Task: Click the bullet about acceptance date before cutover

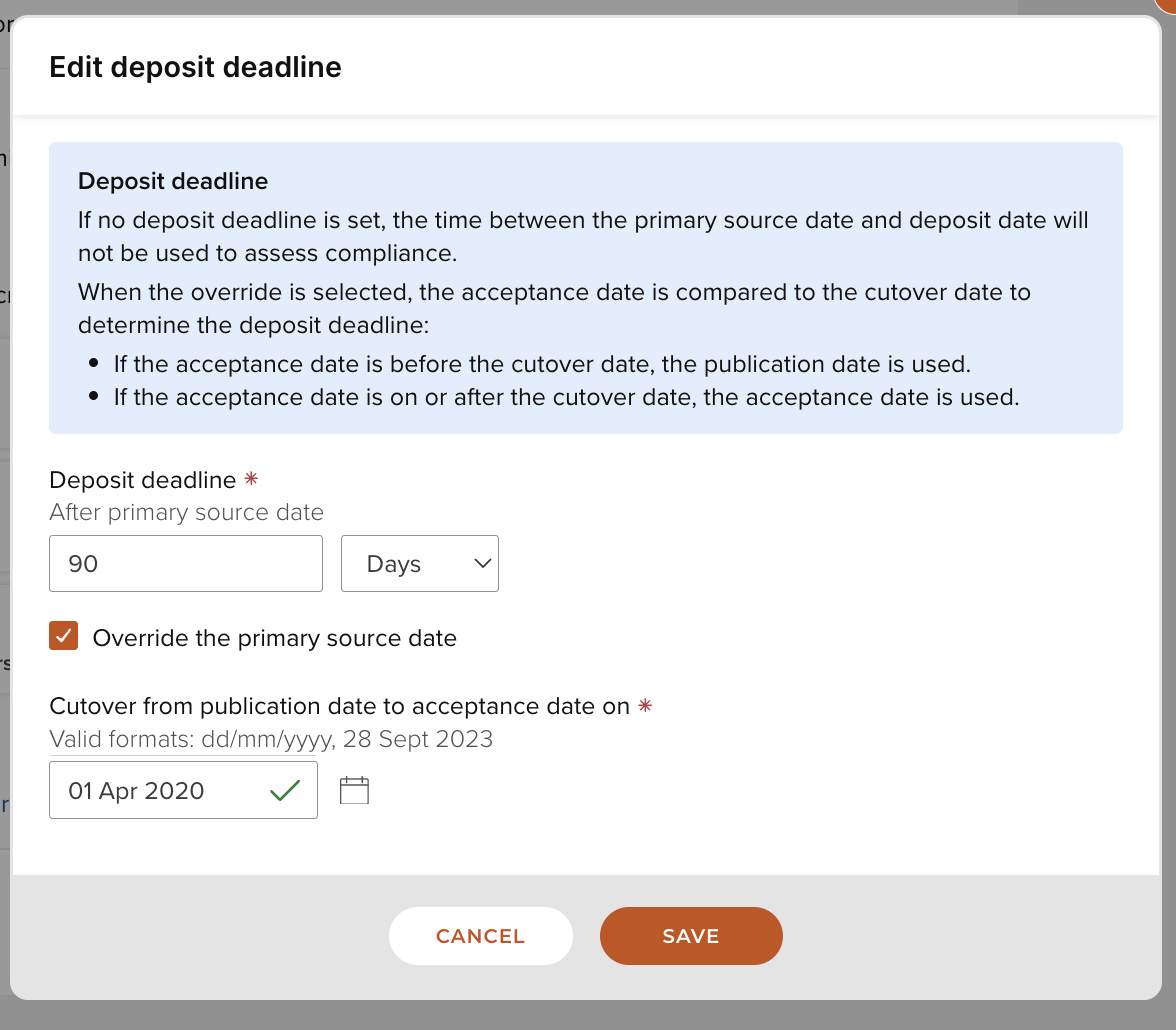Action: coord(541,363)
